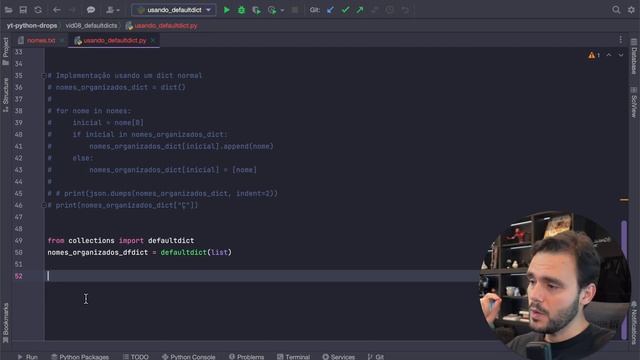The width and height of the screenshot is (640, 360).
Task: Open SciView tool window
Action: [634, 102]
